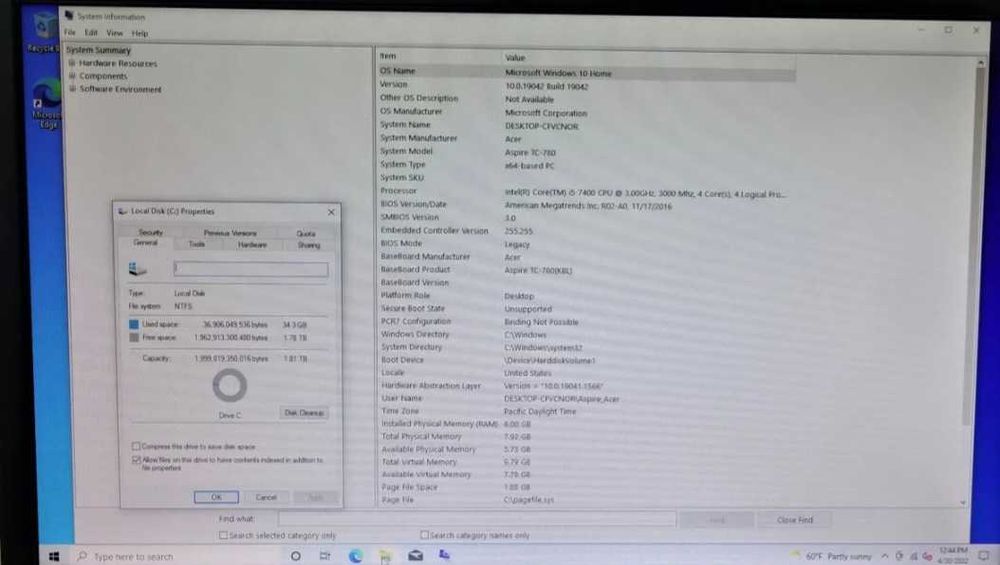
Task: Switch to the Sharing tab
Action: 309,245
